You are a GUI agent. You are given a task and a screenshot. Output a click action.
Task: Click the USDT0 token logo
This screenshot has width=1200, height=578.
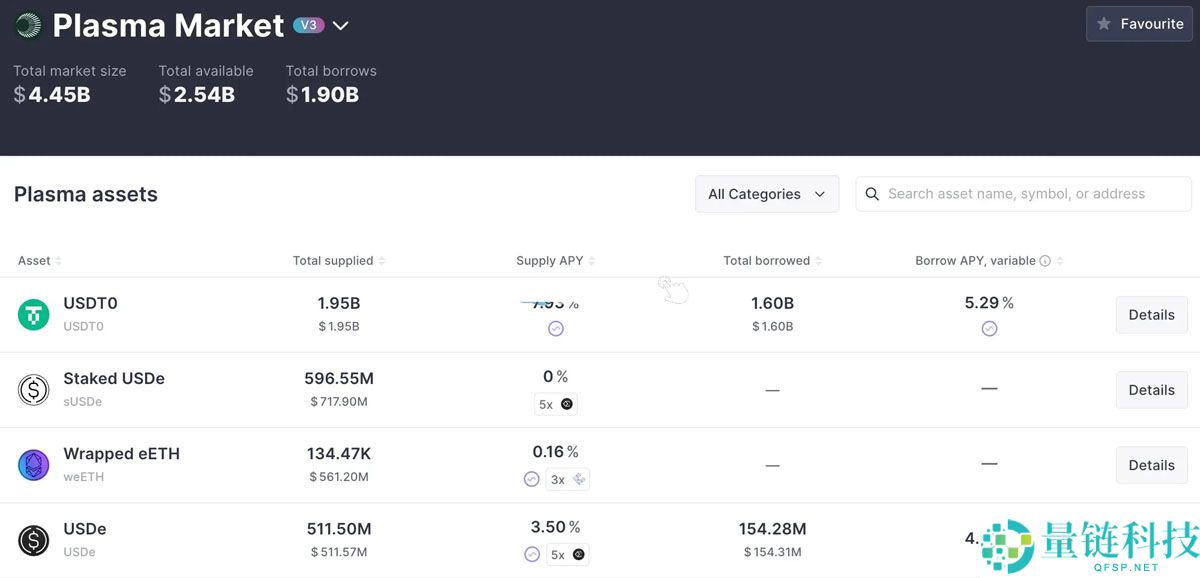click(33, 314)
